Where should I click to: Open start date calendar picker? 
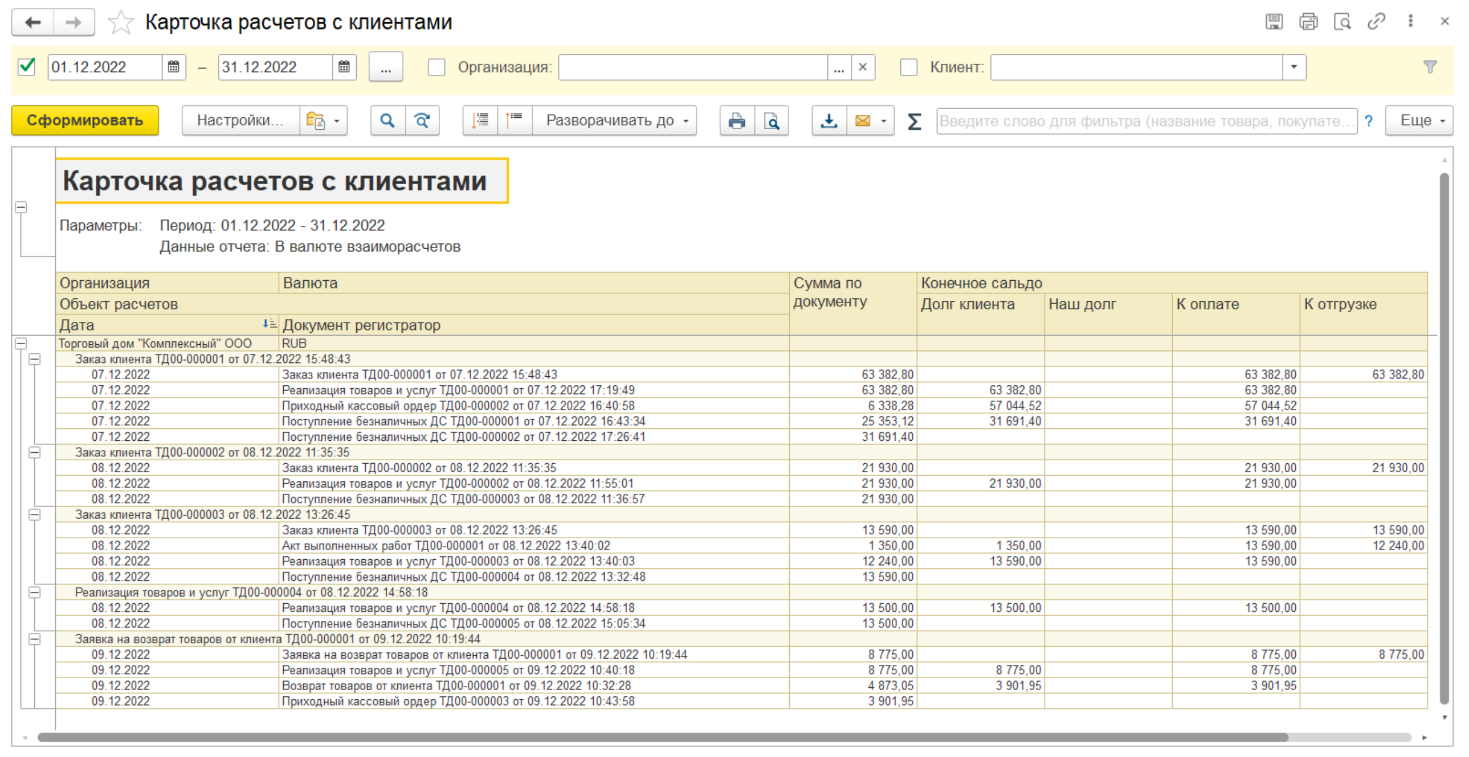[x=174, y=67]
